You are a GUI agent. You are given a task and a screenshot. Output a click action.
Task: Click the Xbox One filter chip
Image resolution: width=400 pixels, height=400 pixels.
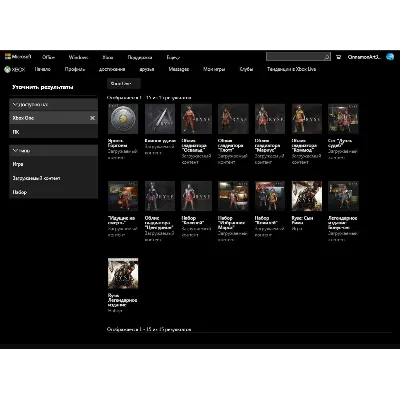[124, 84]
